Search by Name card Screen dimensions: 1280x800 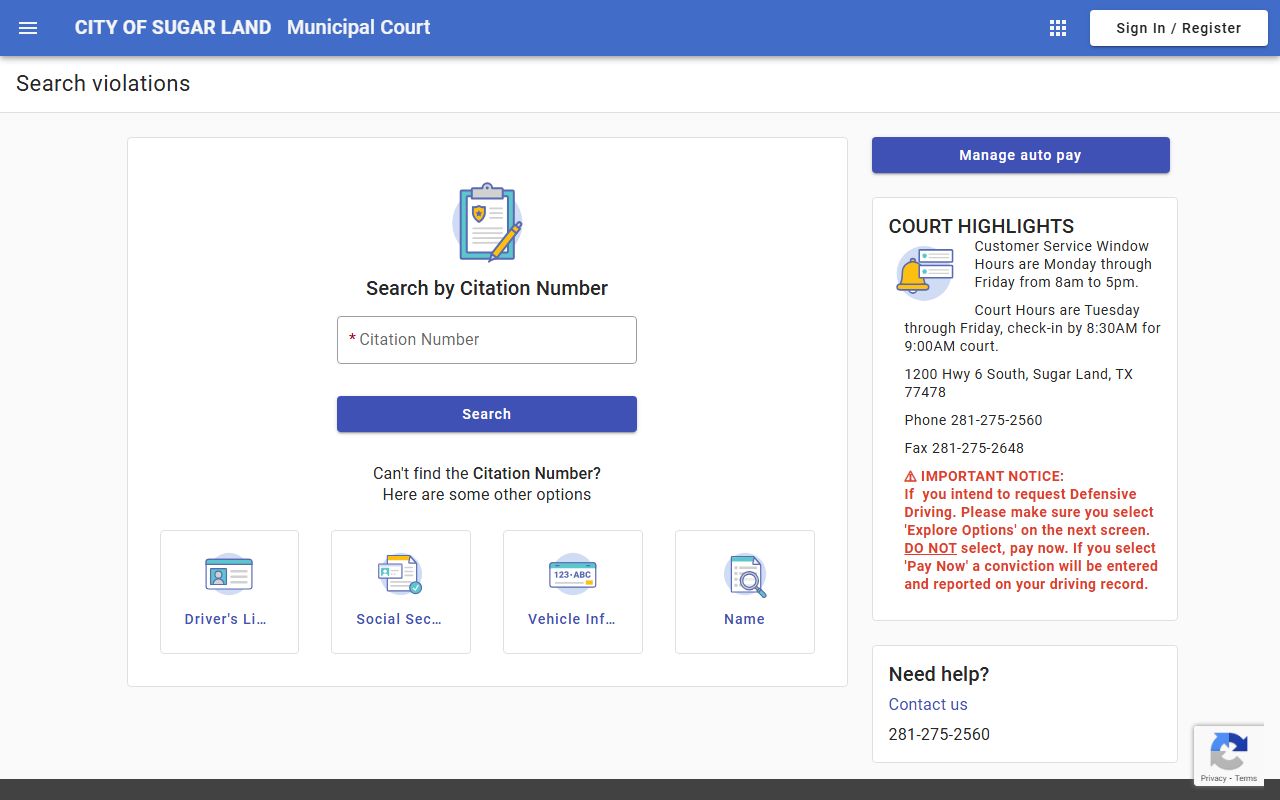(745, 592)
